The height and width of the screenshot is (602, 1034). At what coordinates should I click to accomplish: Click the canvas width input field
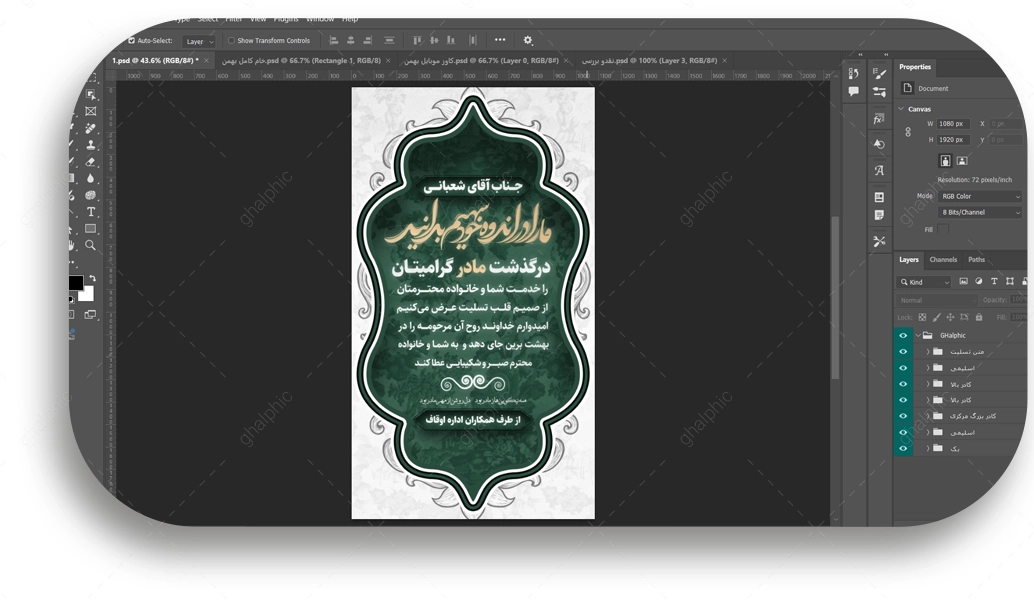pyautogui.click(x=954, y=124)
